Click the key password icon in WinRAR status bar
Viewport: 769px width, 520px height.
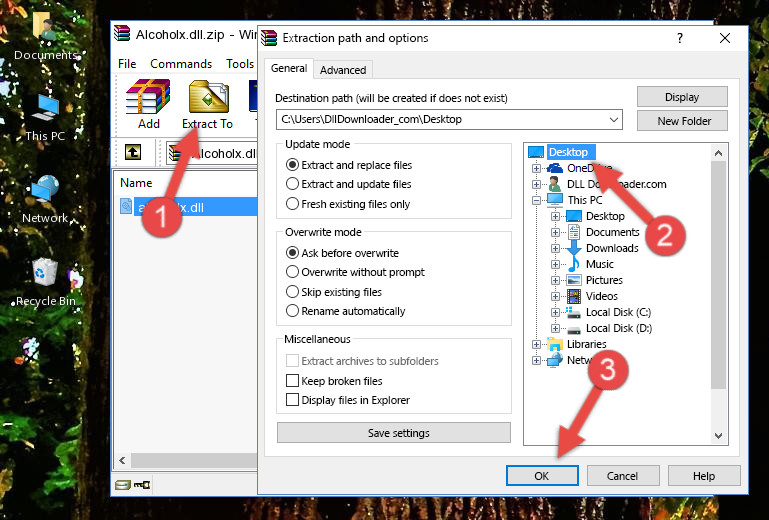click(x=142, y=485)
